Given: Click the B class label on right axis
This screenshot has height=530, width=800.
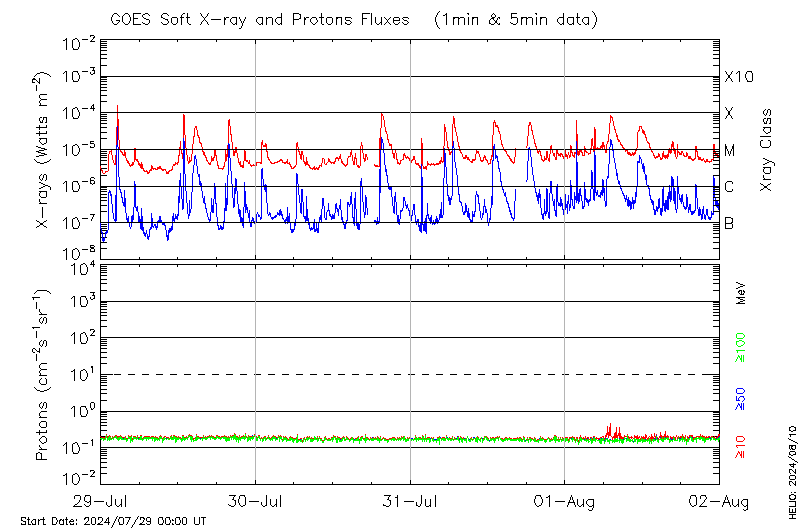Looking at the screenshot, I should tap(730, 224).
